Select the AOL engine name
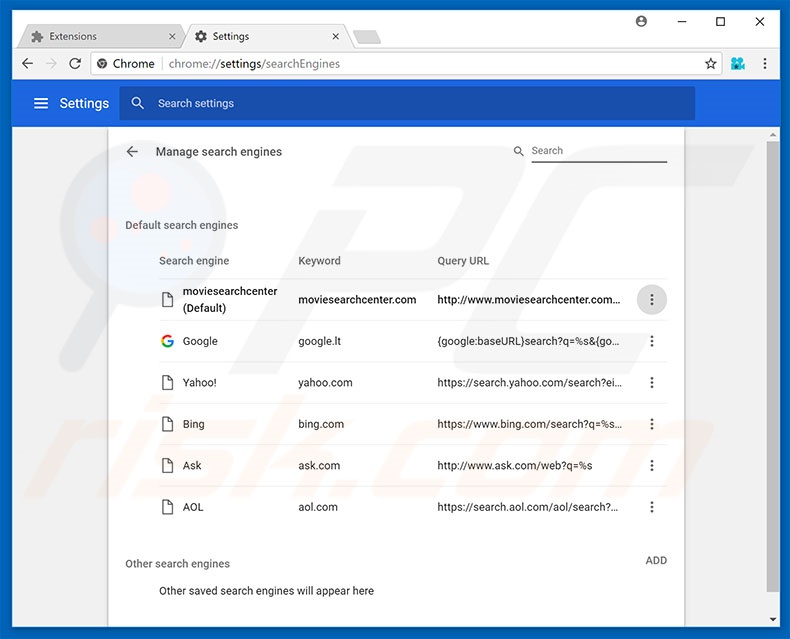790x639 pixels. tap(192, 507)
